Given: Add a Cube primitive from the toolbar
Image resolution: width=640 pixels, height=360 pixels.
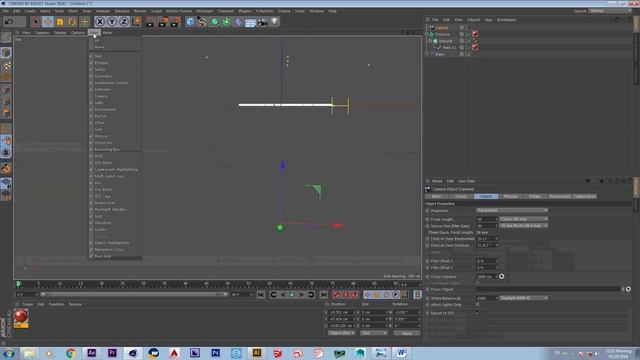Looking at the screenshot, I should pyautogui.click(x=190, y=22).
